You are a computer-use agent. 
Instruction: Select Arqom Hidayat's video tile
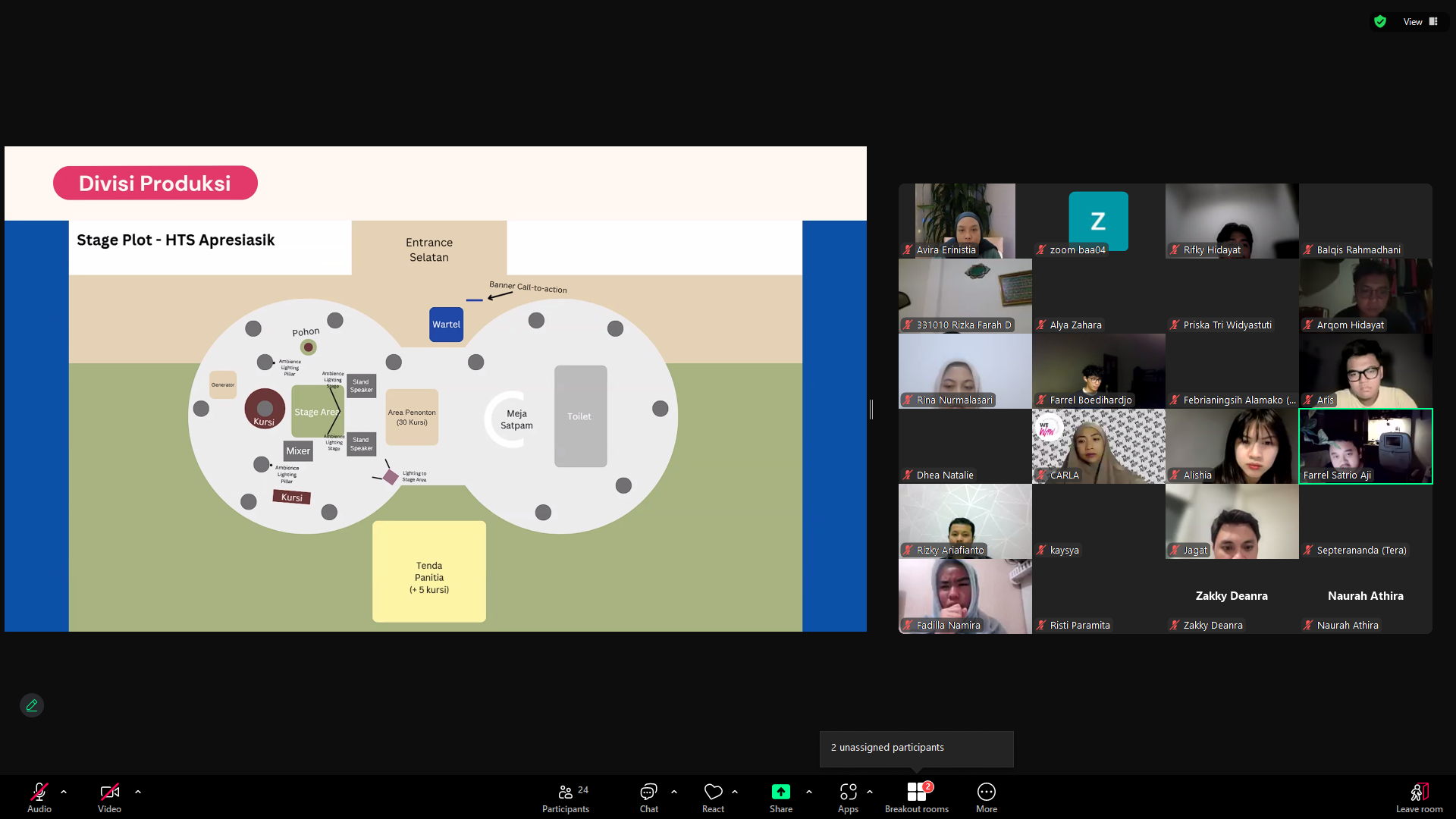click(x=1366, y=296)
